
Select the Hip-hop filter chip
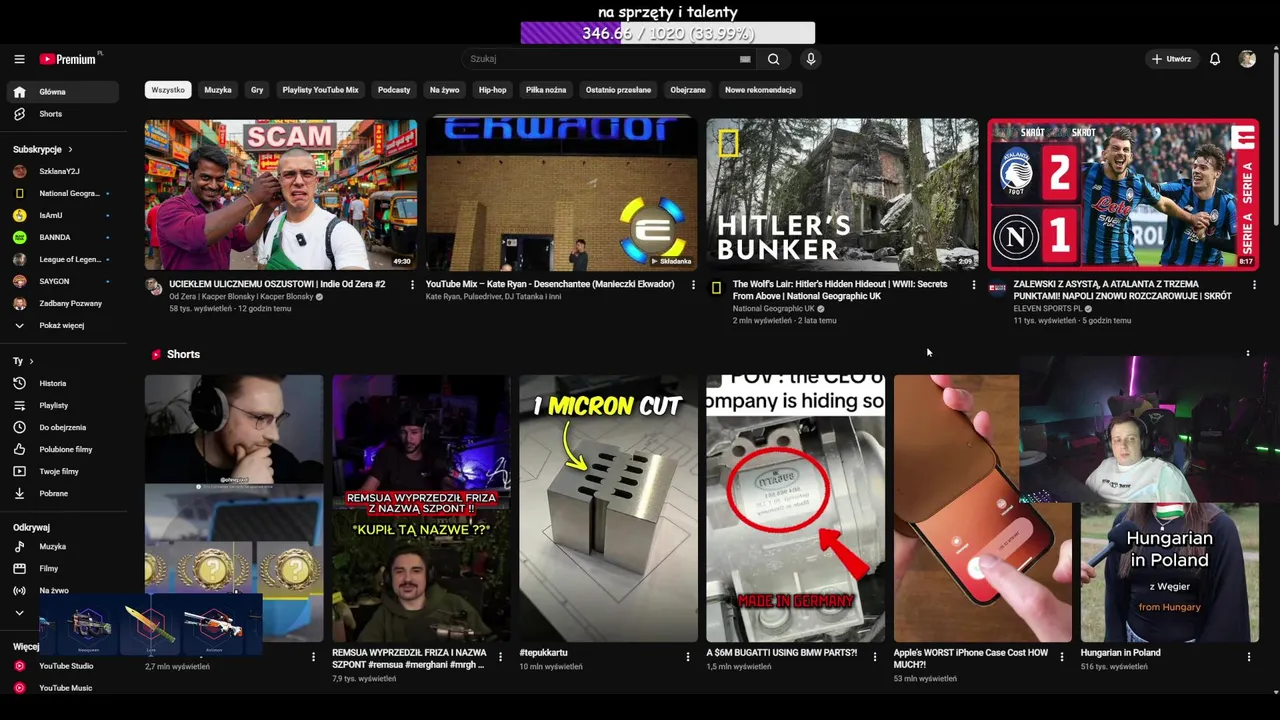492,90
